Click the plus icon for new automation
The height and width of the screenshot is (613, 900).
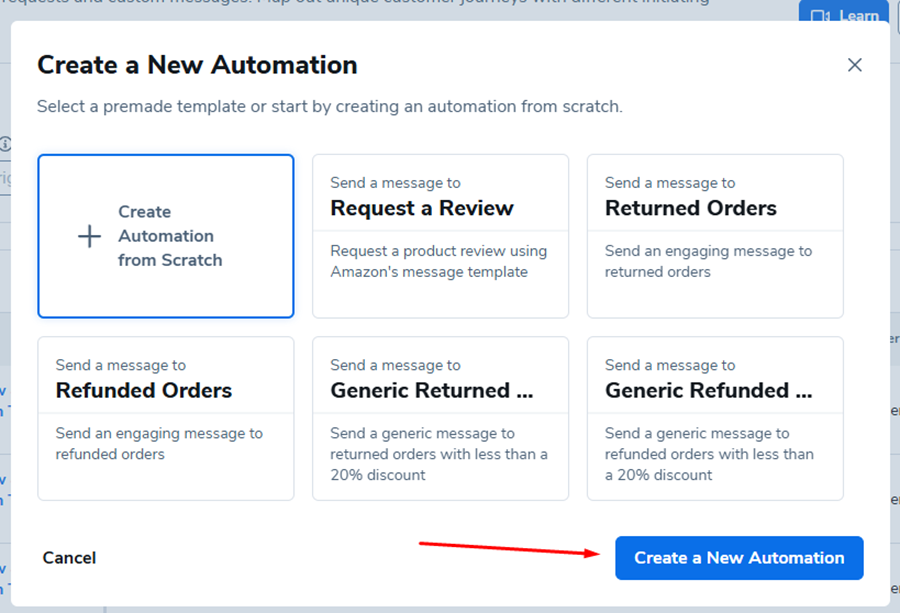[x=90, y=236]
